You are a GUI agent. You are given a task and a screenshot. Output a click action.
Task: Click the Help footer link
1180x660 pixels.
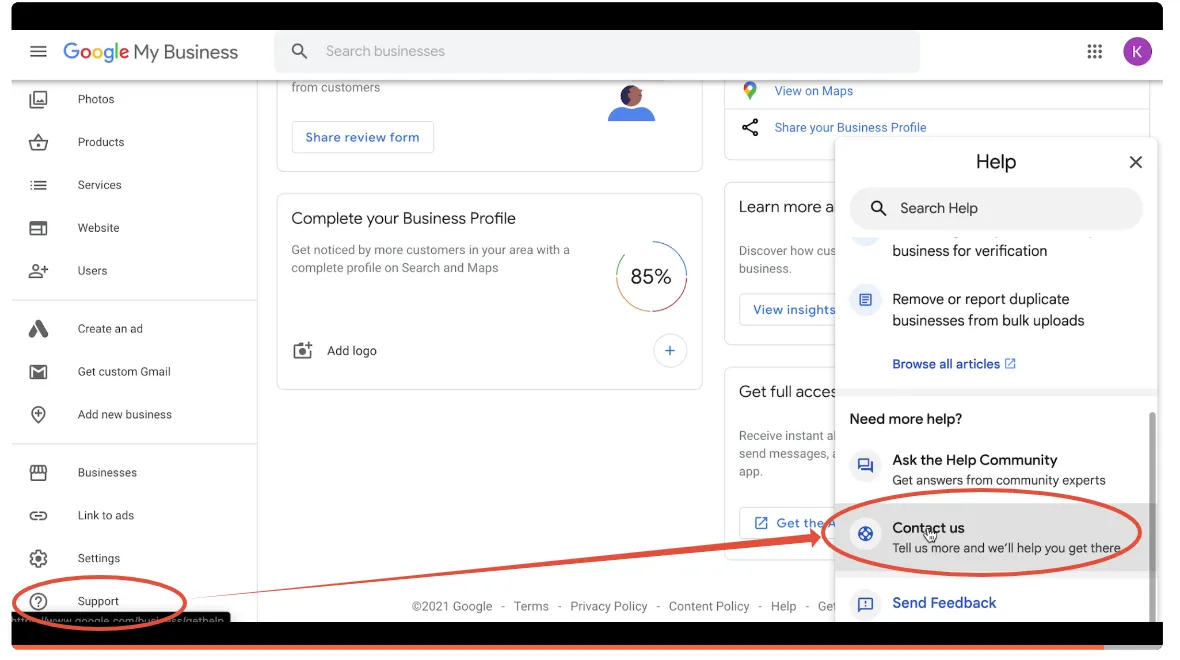tap(783, 607)
